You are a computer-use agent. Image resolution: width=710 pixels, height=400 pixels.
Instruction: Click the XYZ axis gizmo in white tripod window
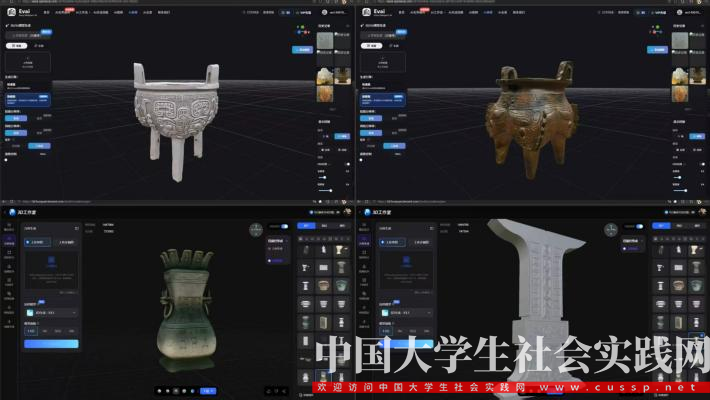click(x=303, y=31)
